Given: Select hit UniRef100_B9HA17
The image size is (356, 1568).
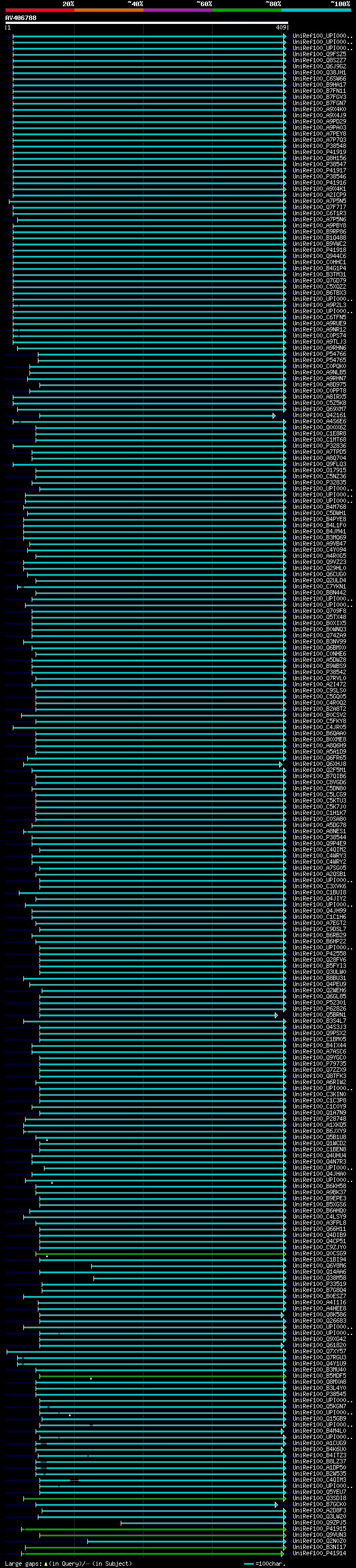Looking at the screenshot, I should pos(319,85).
